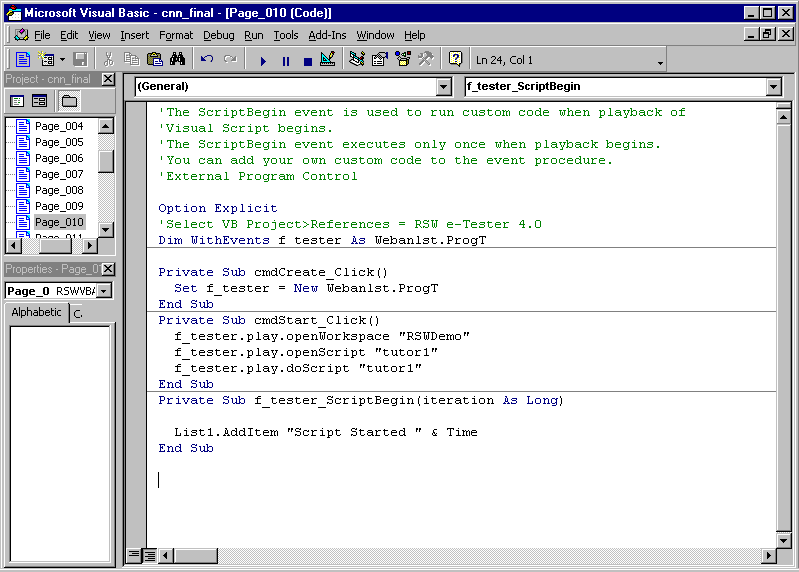Select Page_007 in the project tree
This screenshot has width=799, height=572.
click(x=59, y=174)
